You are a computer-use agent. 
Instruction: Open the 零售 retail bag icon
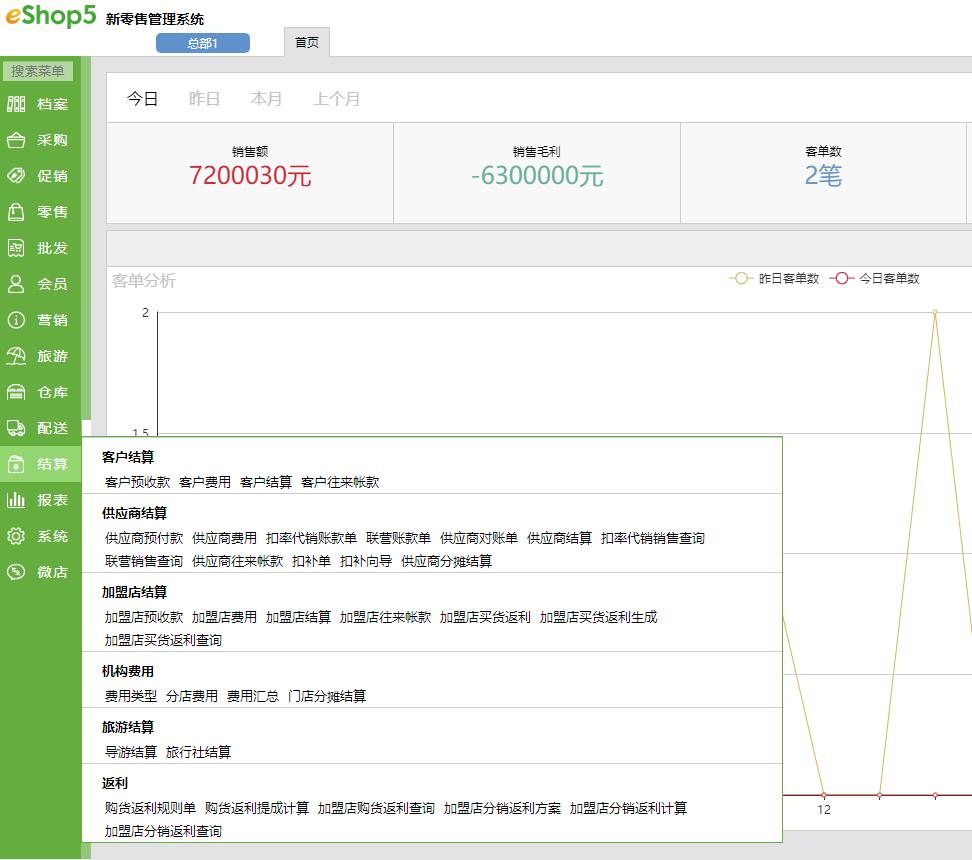16,212
